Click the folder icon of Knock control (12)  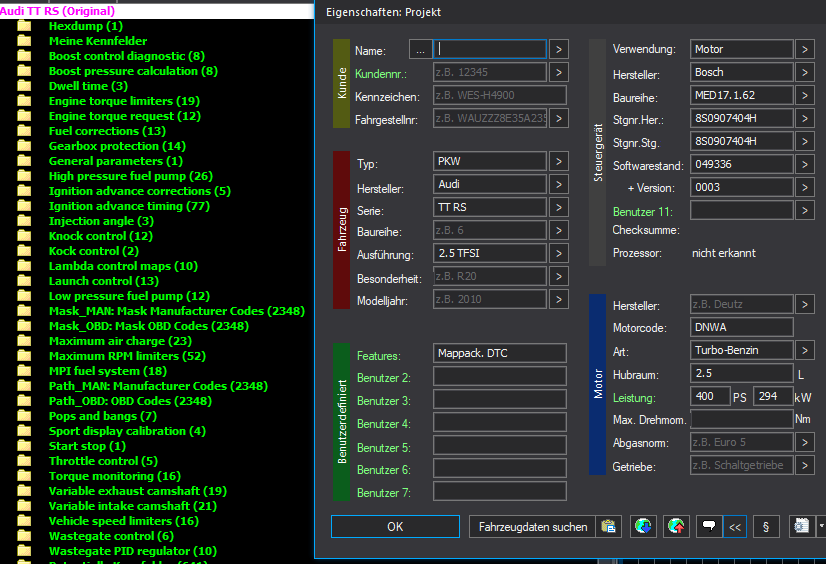point(24,236)
